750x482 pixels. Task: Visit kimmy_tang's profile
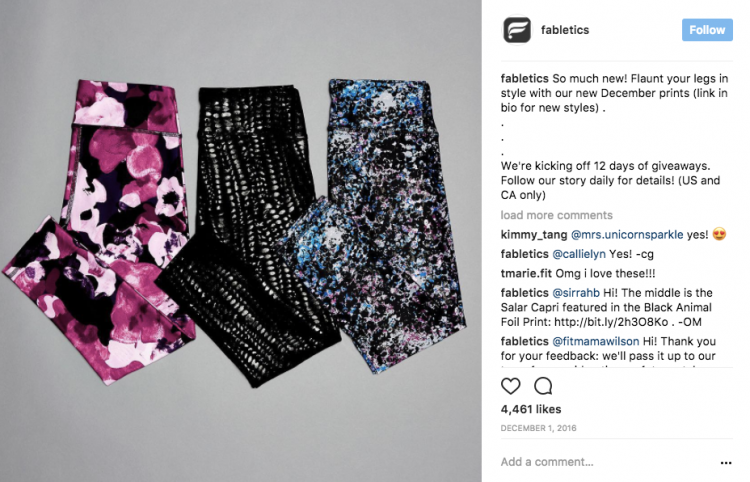tap(534, 235)
